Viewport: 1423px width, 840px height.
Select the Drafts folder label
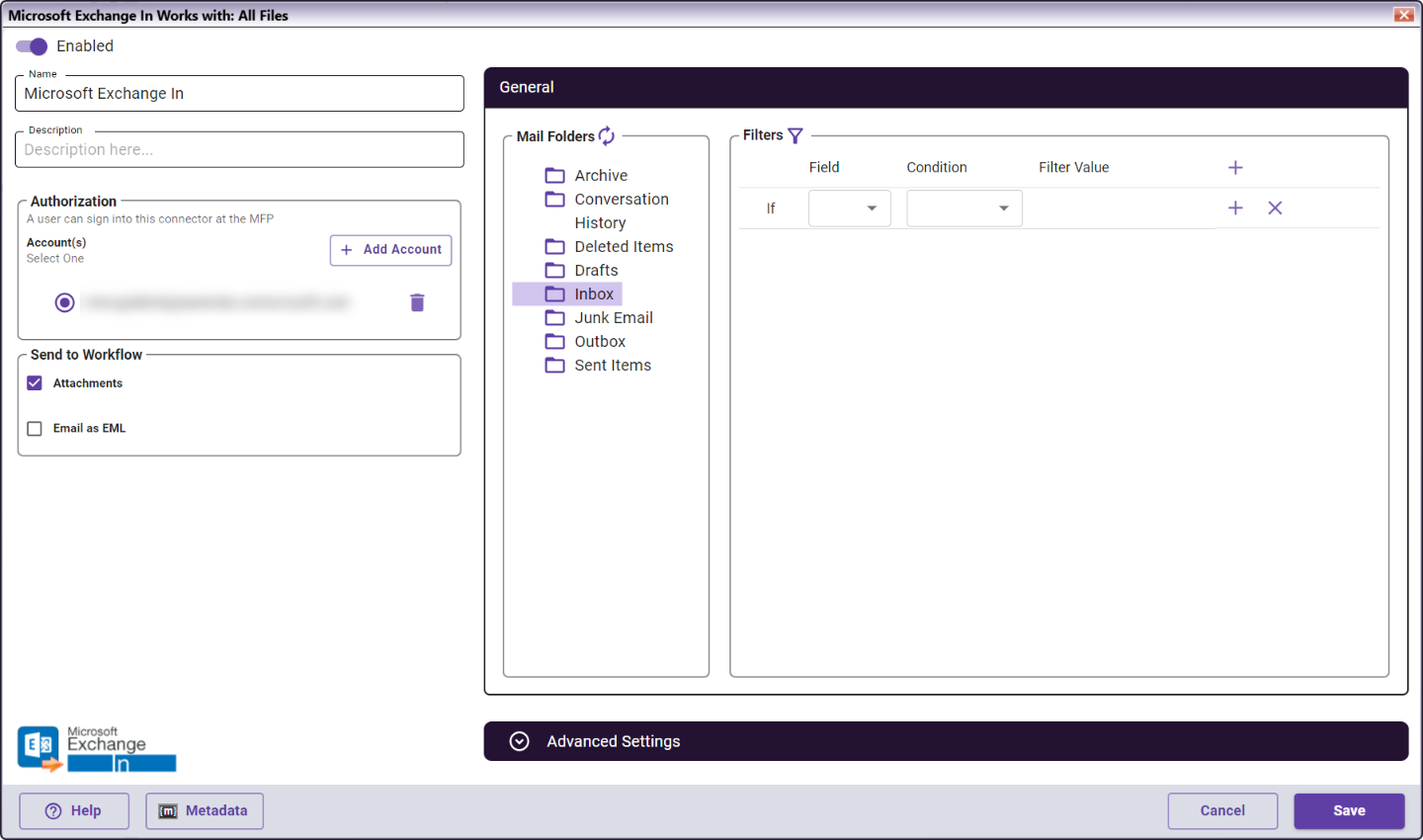click(x=596, y=270)
